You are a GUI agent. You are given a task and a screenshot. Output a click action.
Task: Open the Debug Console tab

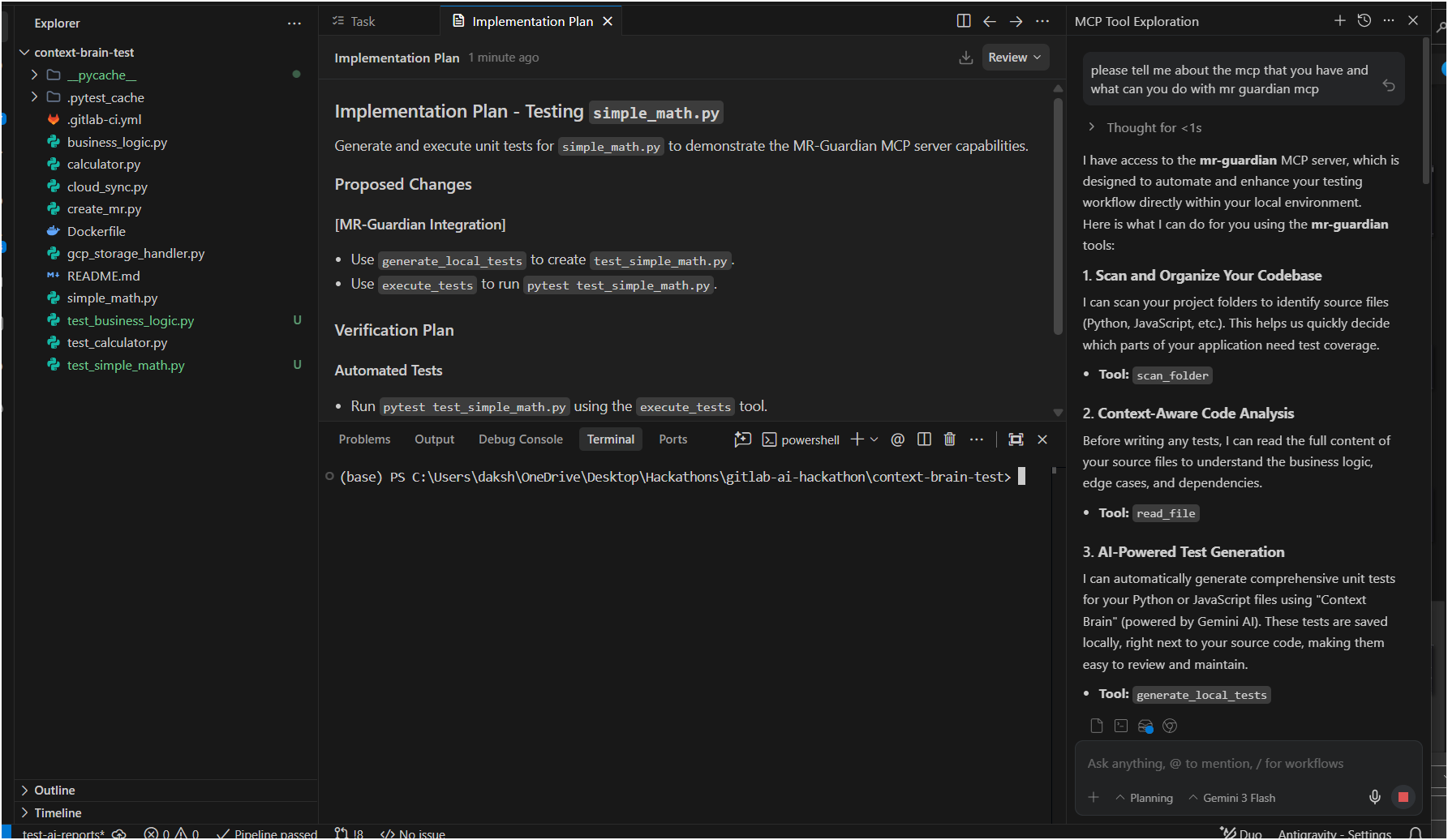[520, 439]
